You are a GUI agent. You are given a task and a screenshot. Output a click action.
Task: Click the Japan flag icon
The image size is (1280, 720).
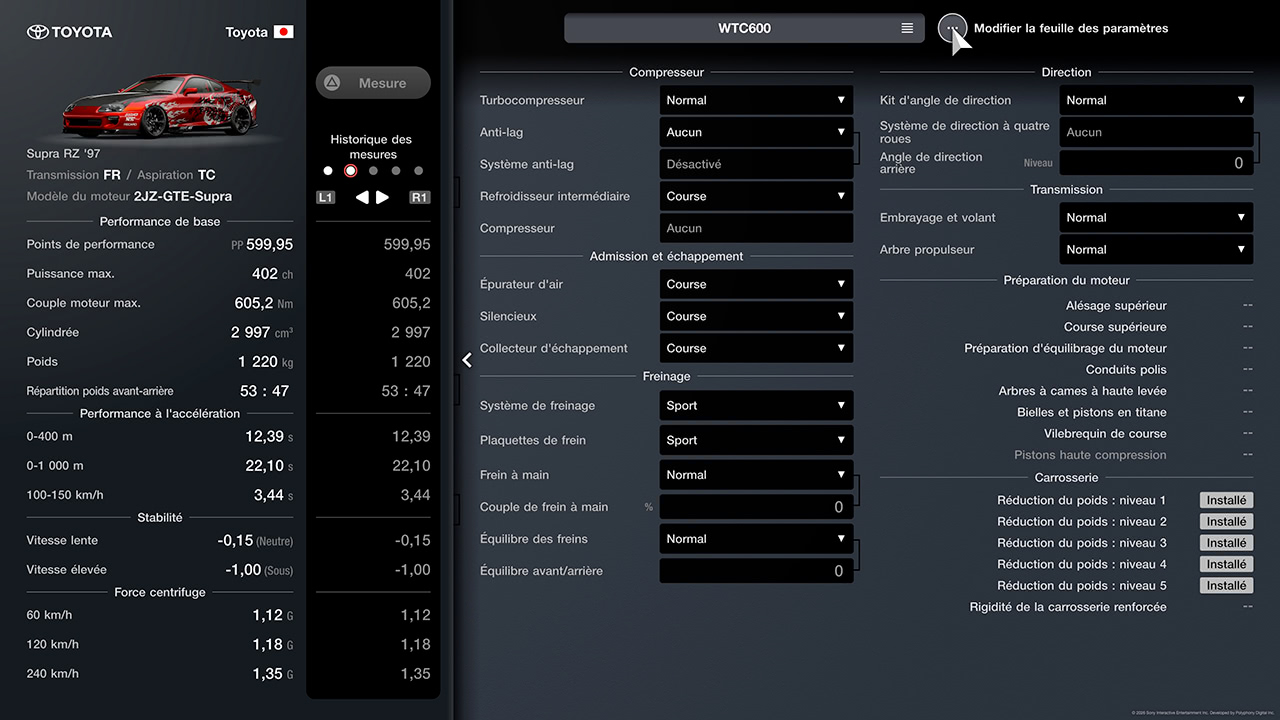tap(284, 32)
